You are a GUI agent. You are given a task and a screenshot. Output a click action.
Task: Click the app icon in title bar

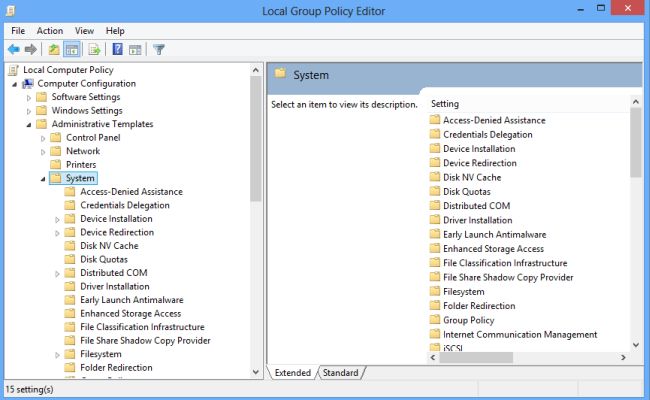click(10, 11)
